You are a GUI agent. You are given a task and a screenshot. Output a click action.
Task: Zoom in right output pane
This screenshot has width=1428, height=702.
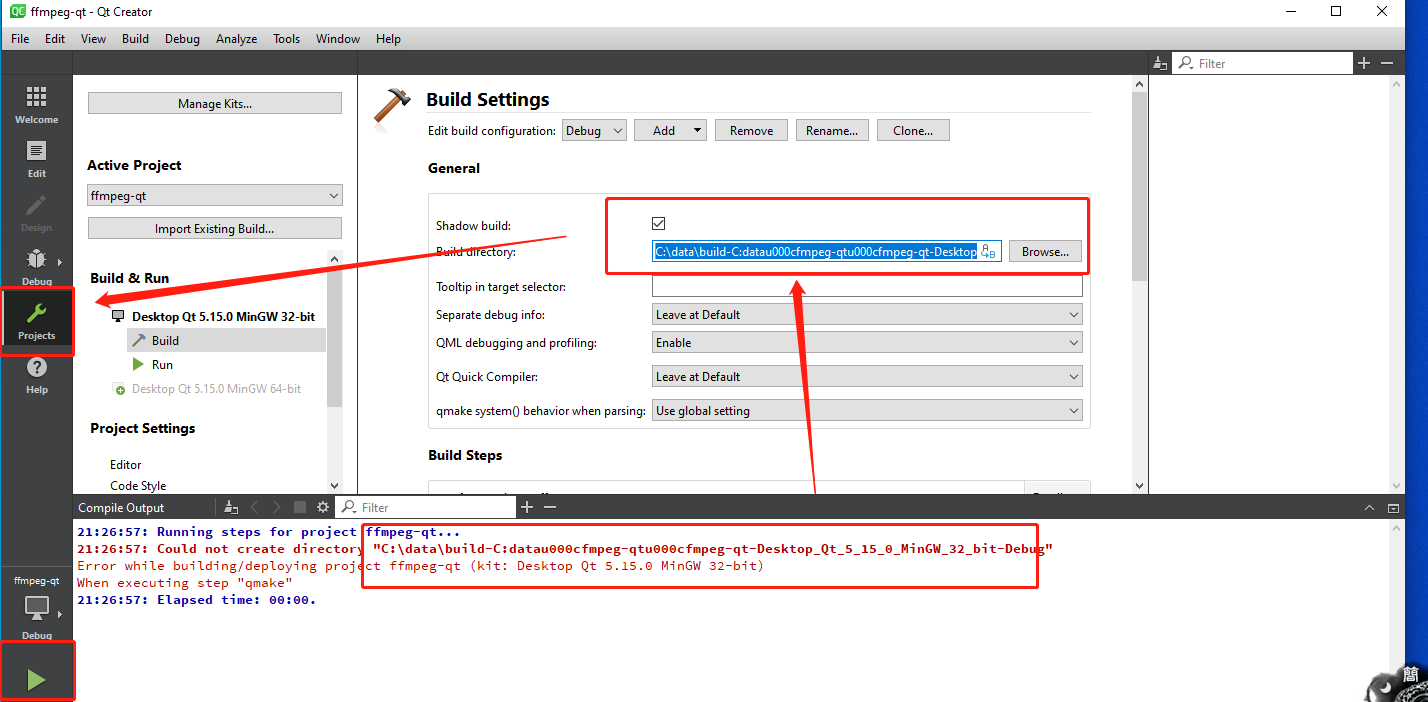tap(1363, 63)
